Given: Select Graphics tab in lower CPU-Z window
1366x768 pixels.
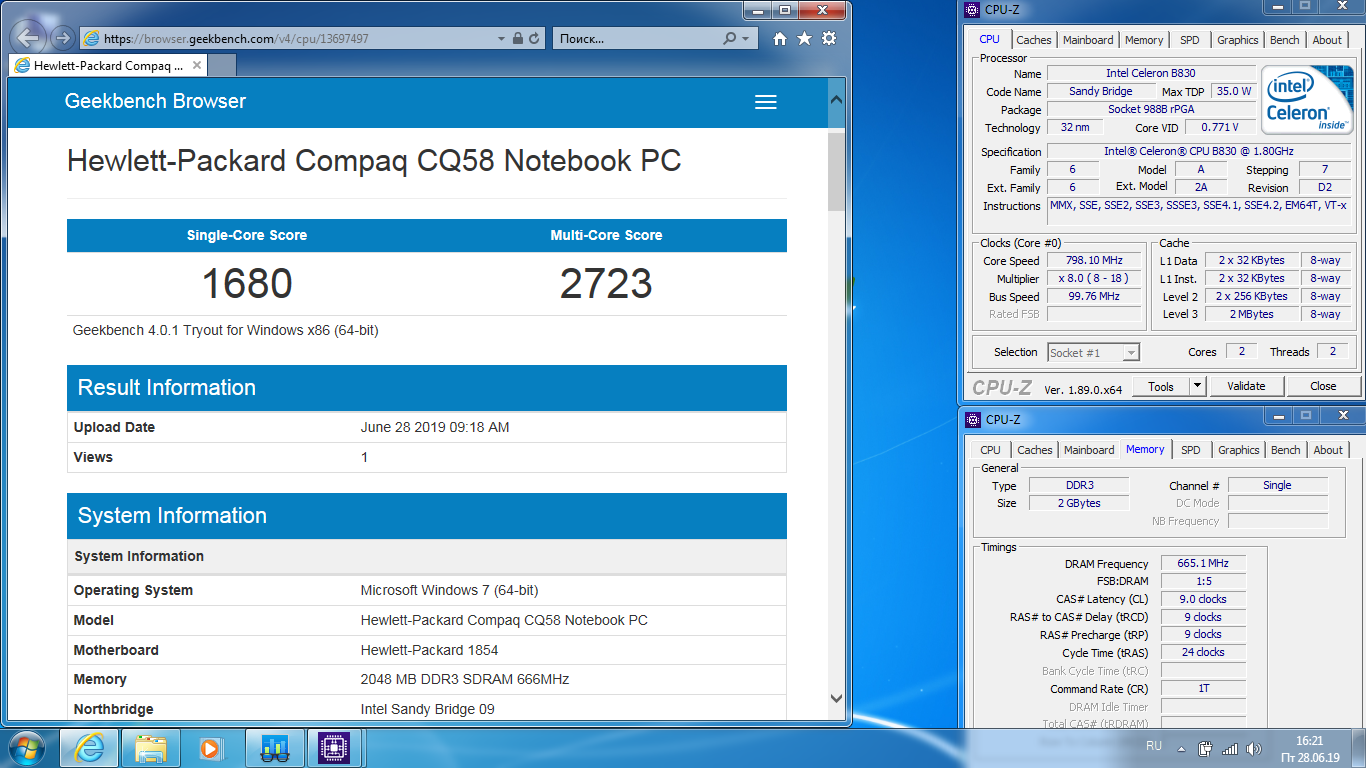Looking at the screenshot, I should click(x=1239, y=450).
